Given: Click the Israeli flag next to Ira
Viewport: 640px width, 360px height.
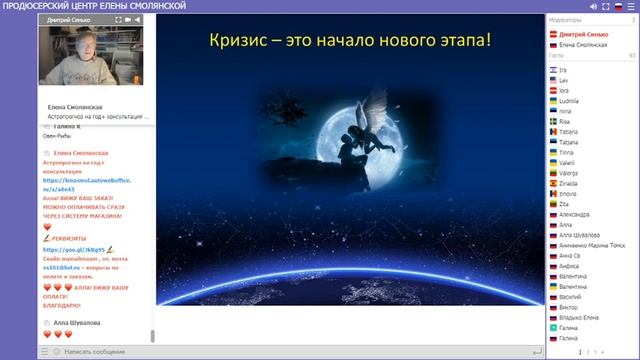Looking at the screenshot, I should click(553, 70).
